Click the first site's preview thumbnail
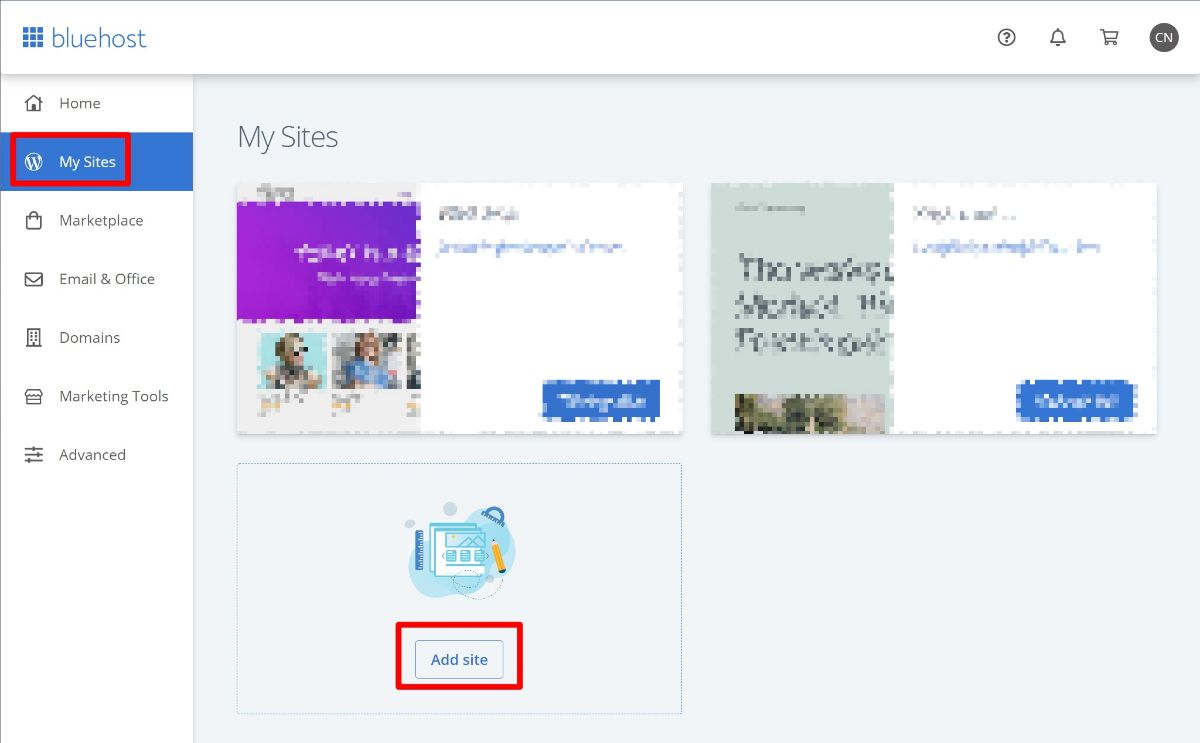1200x743 pixels. [x=328, y=307]
